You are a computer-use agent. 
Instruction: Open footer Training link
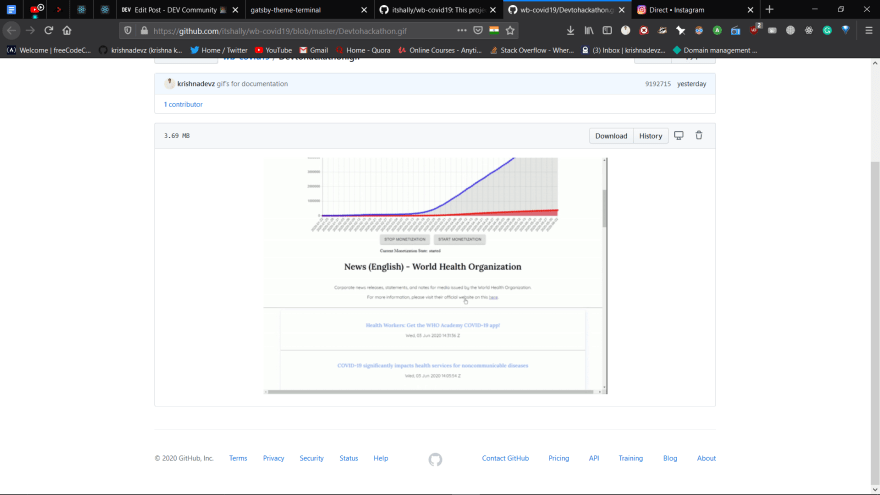pos(630,458)
